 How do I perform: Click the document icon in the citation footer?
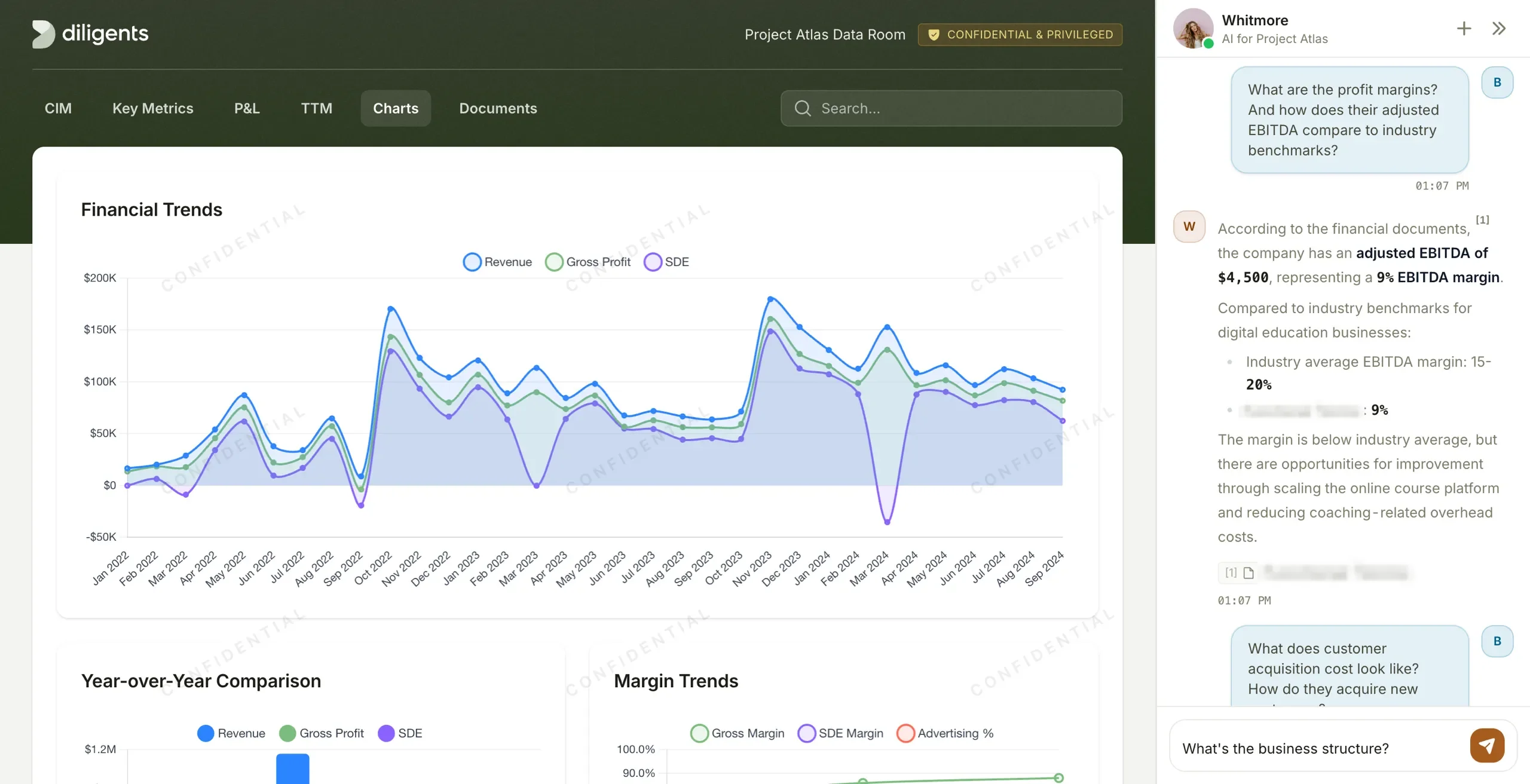pos(1249,572)
